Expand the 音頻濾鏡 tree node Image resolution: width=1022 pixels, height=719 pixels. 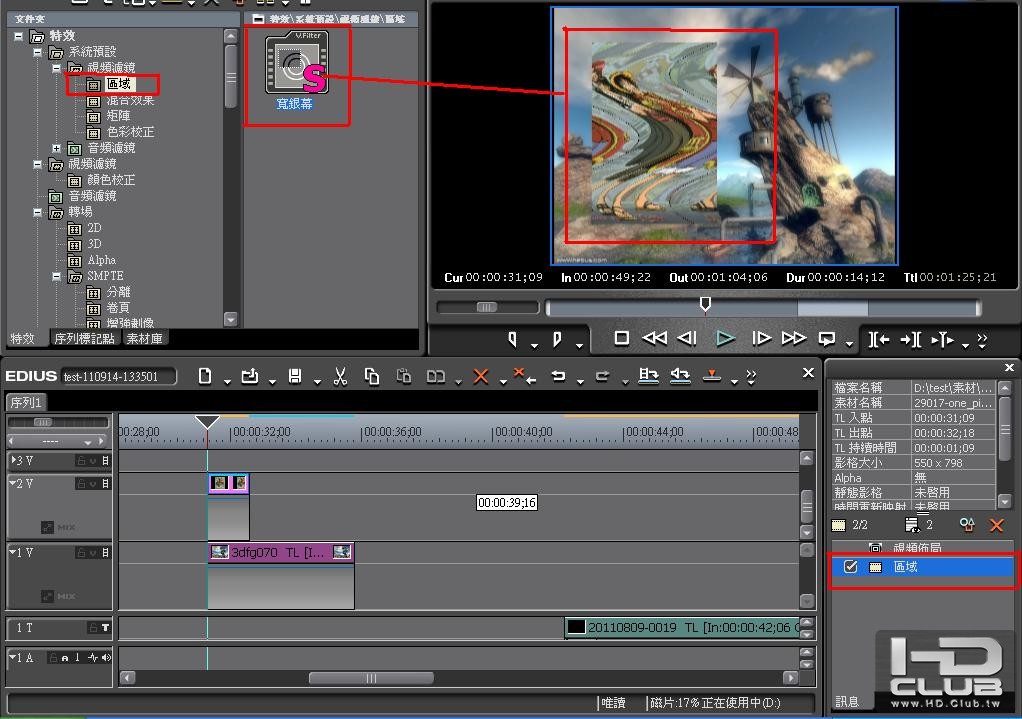57,148
